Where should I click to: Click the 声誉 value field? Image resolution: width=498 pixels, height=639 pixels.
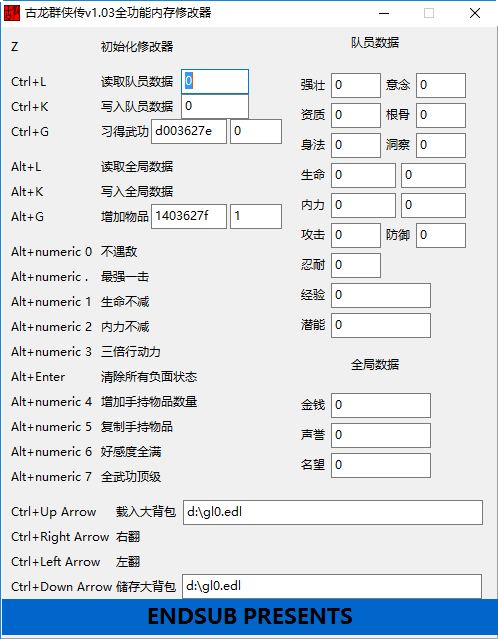381,435
